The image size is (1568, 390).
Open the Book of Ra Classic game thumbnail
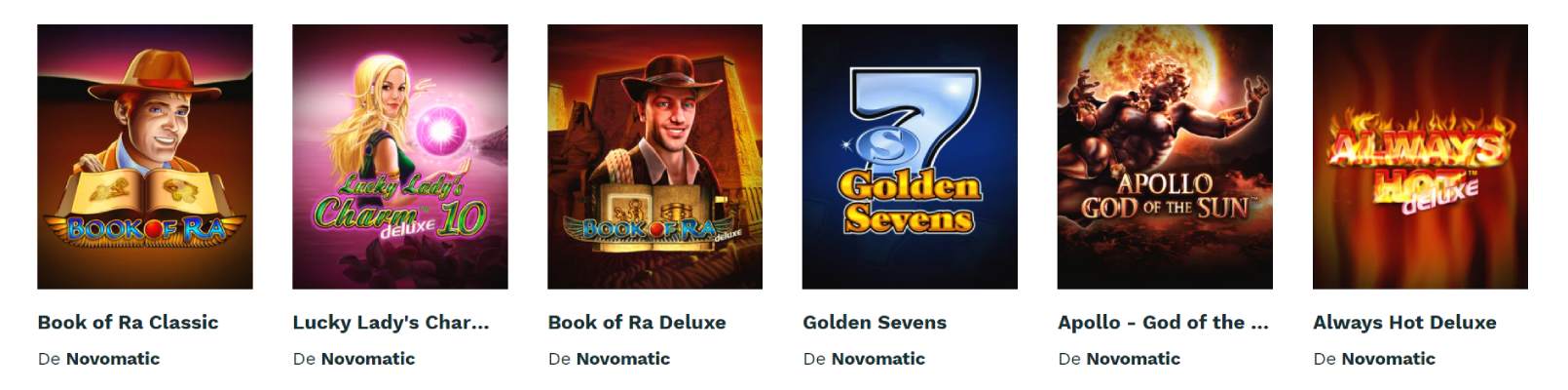pos(145,157)
